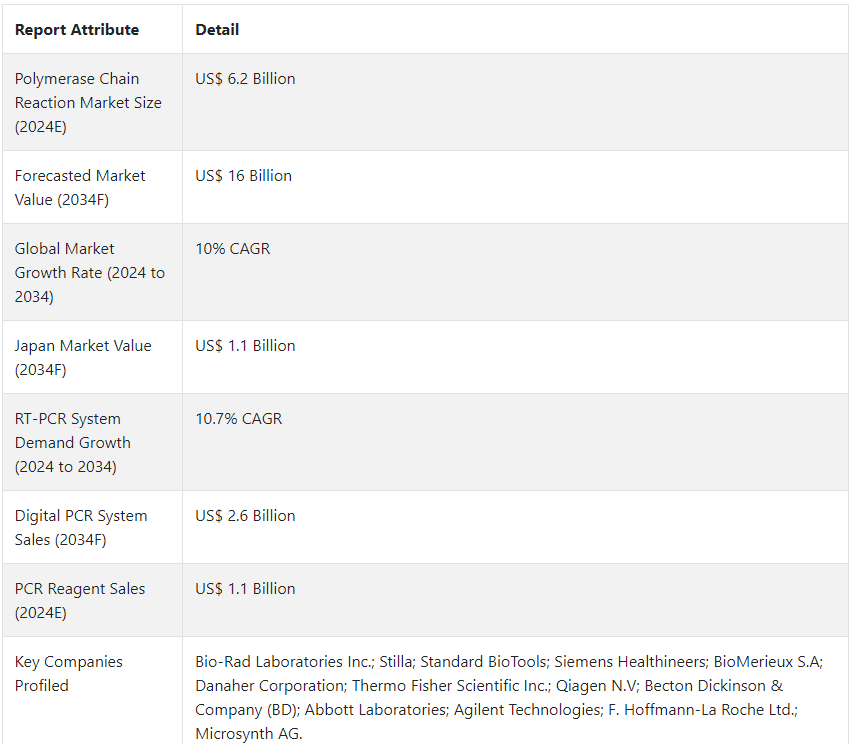Click the 10.7% CAGR value
Viewport: 851px width, 744px height.
(239, 419)
